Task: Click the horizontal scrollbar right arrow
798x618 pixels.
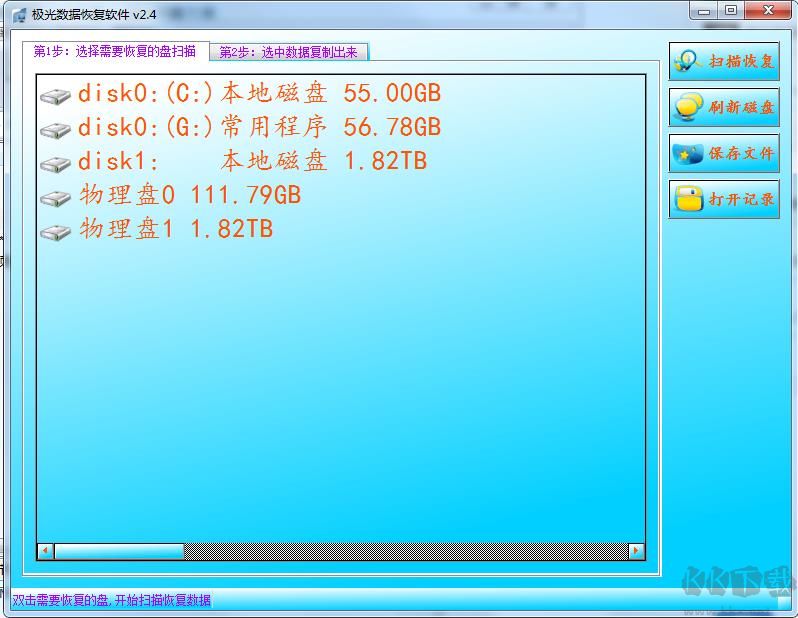Action: click(636, 551)
